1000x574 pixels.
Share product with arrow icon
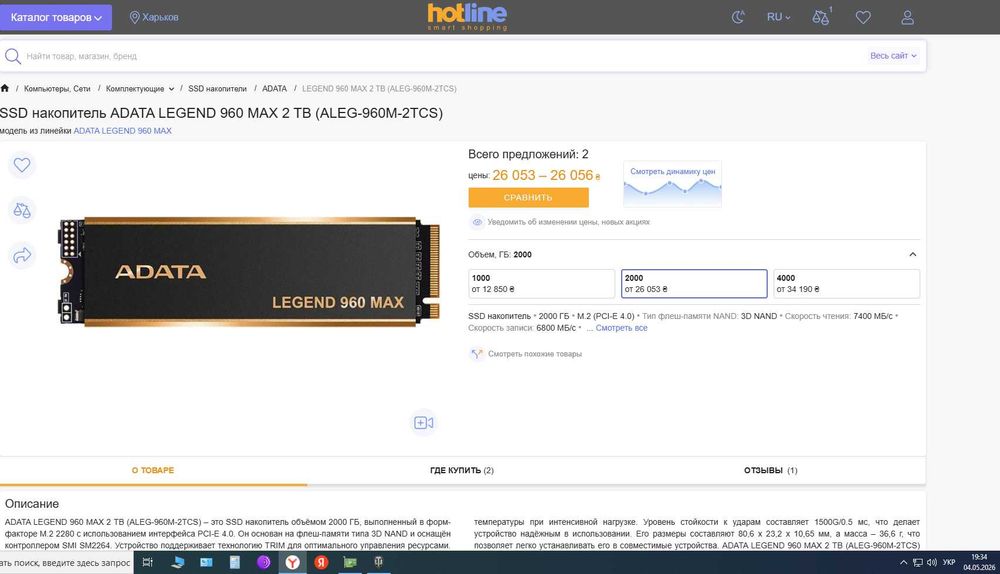pos(22,255)
